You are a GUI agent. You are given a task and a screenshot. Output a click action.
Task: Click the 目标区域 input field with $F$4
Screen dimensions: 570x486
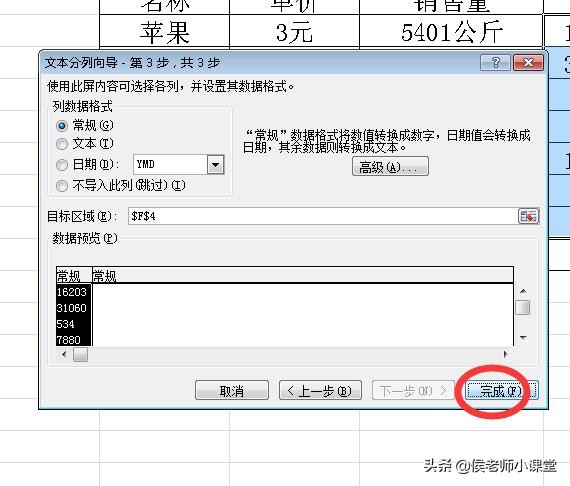322,216
